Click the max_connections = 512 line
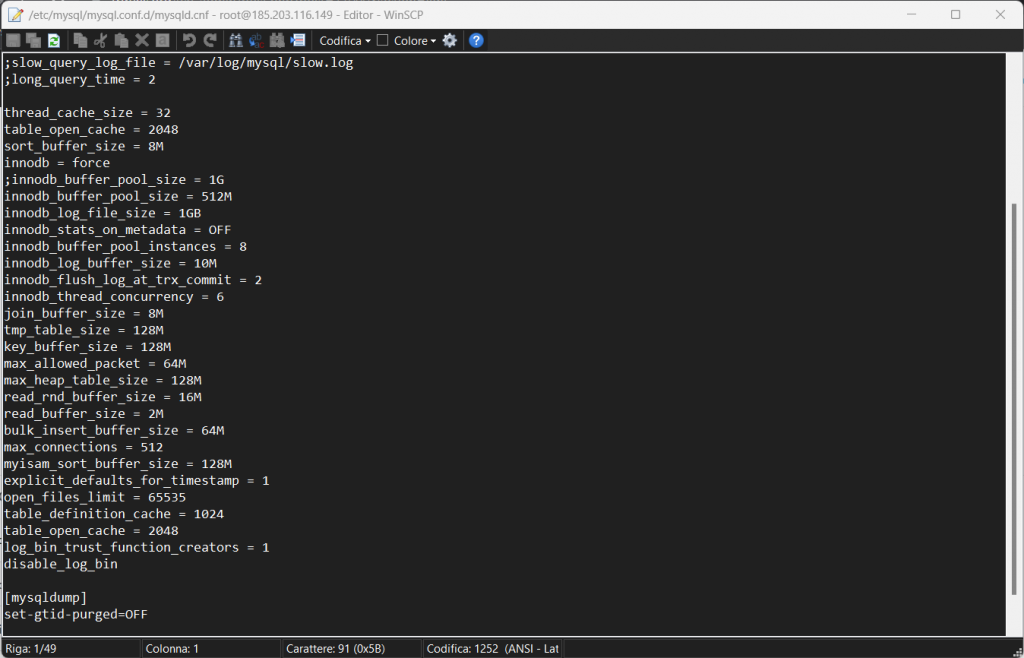The height and width of the screenshot is (658, 1024). tap(75, 447)
